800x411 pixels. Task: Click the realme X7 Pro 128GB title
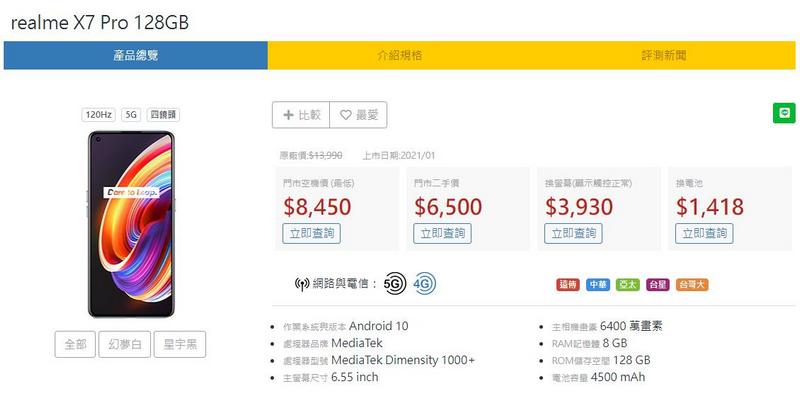click(99, 23)
